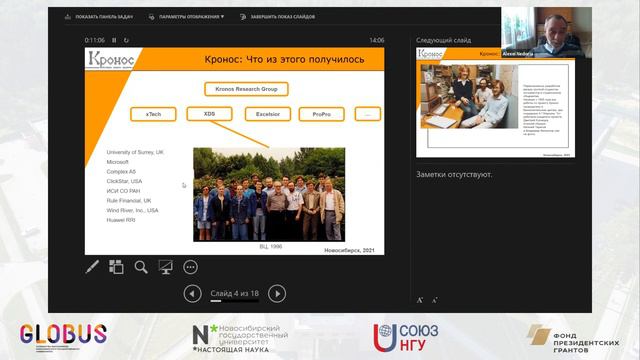Click the GLOBUS logo

point(63,337)
